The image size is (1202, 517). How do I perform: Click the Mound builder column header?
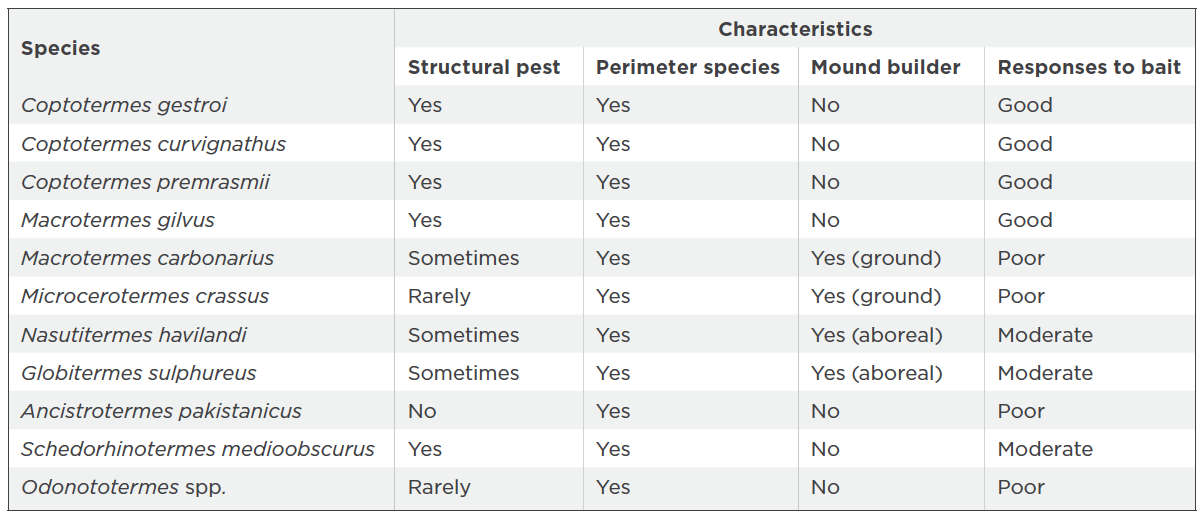886,67
